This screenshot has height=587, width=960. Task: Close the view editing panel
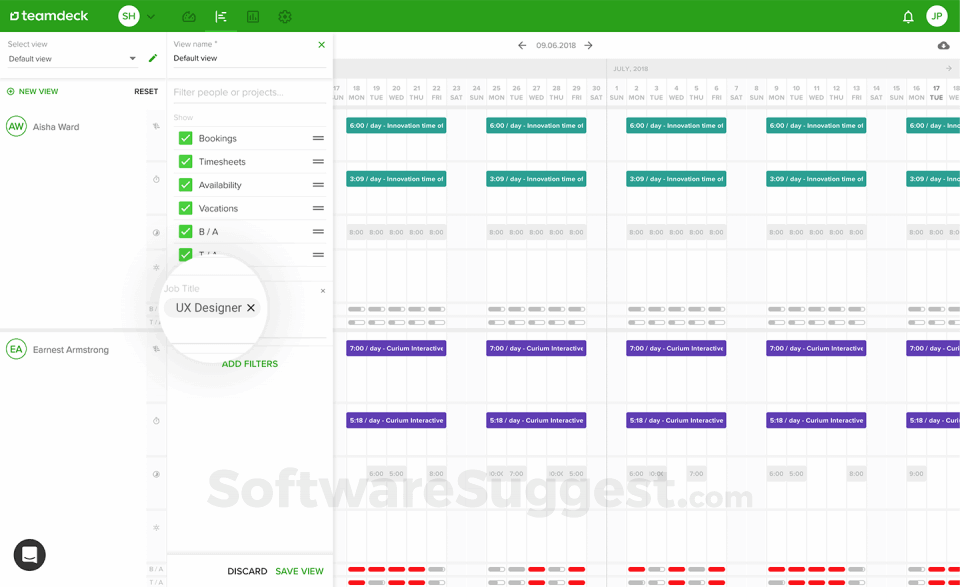tap(321, 45)
